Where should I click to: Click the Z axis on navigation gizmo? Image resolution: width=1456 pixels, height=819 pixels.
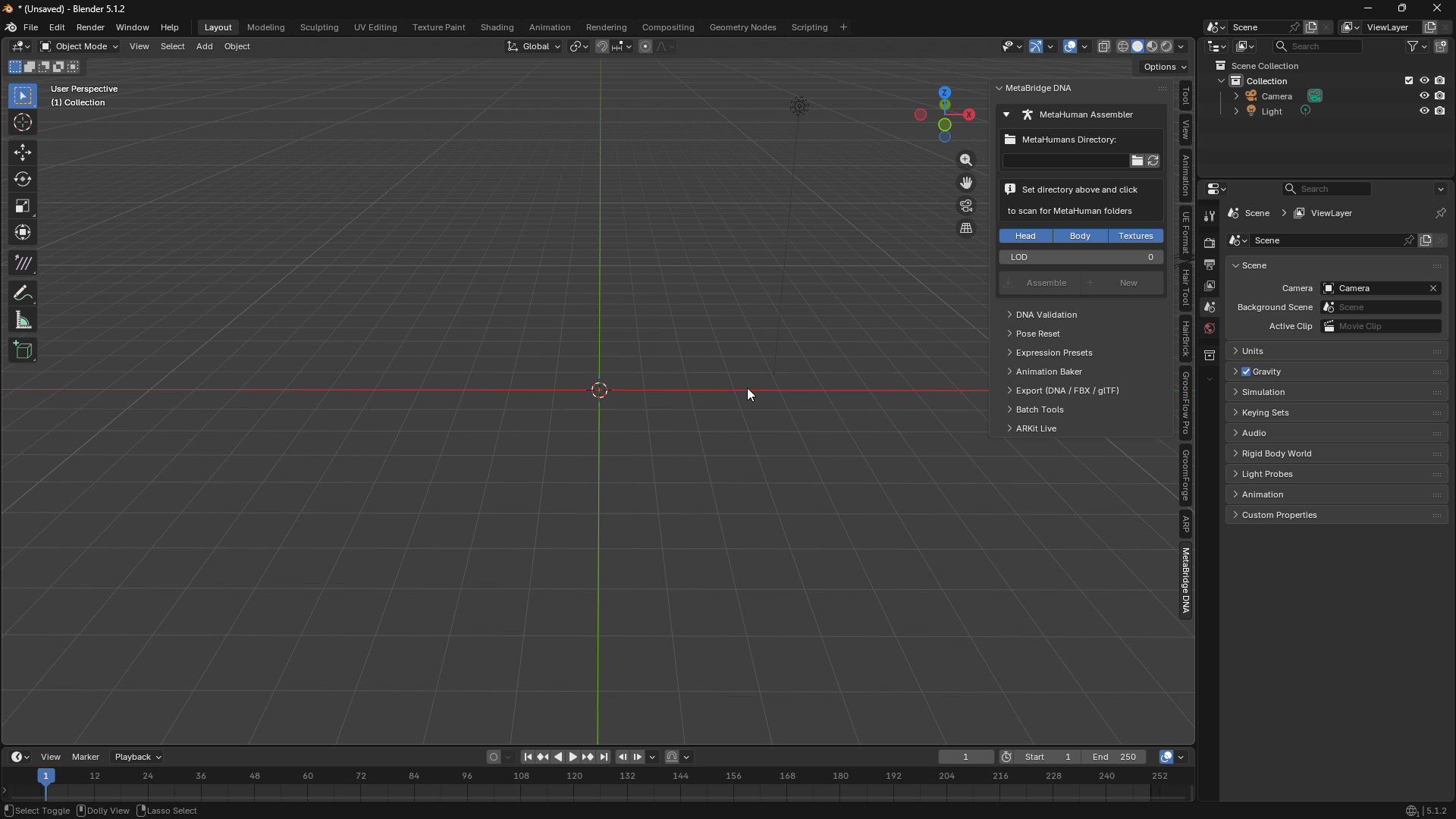(x=945, y=93)
